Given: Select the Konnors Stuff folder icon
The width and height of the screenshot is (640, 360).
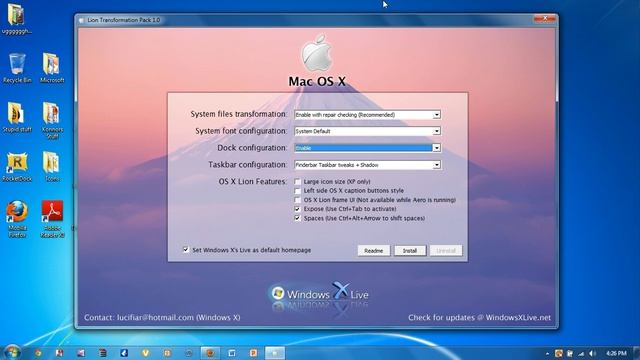Looking at the screenshot, I should tap(52, 120).
